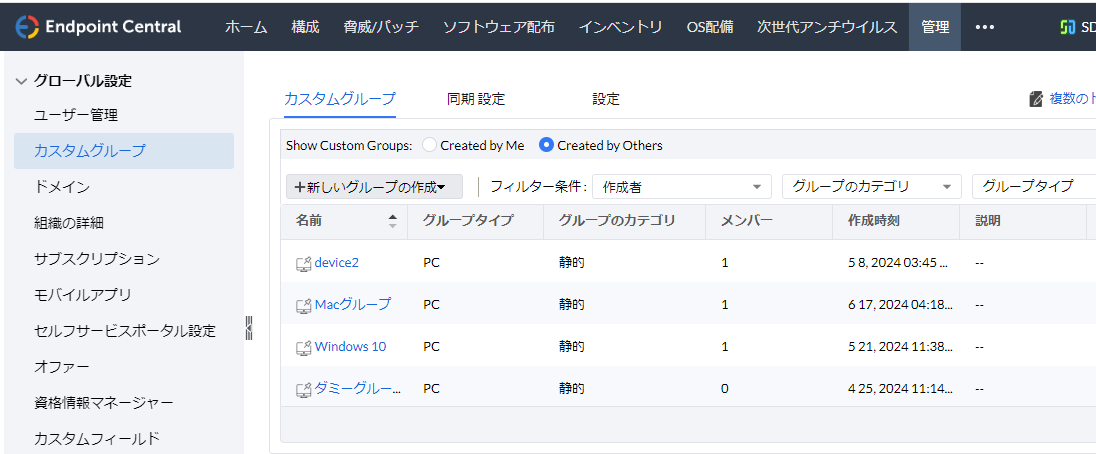Click the Endpoint Central logo icon
This screenshot has height=454, width=1096.
[27, 27]
